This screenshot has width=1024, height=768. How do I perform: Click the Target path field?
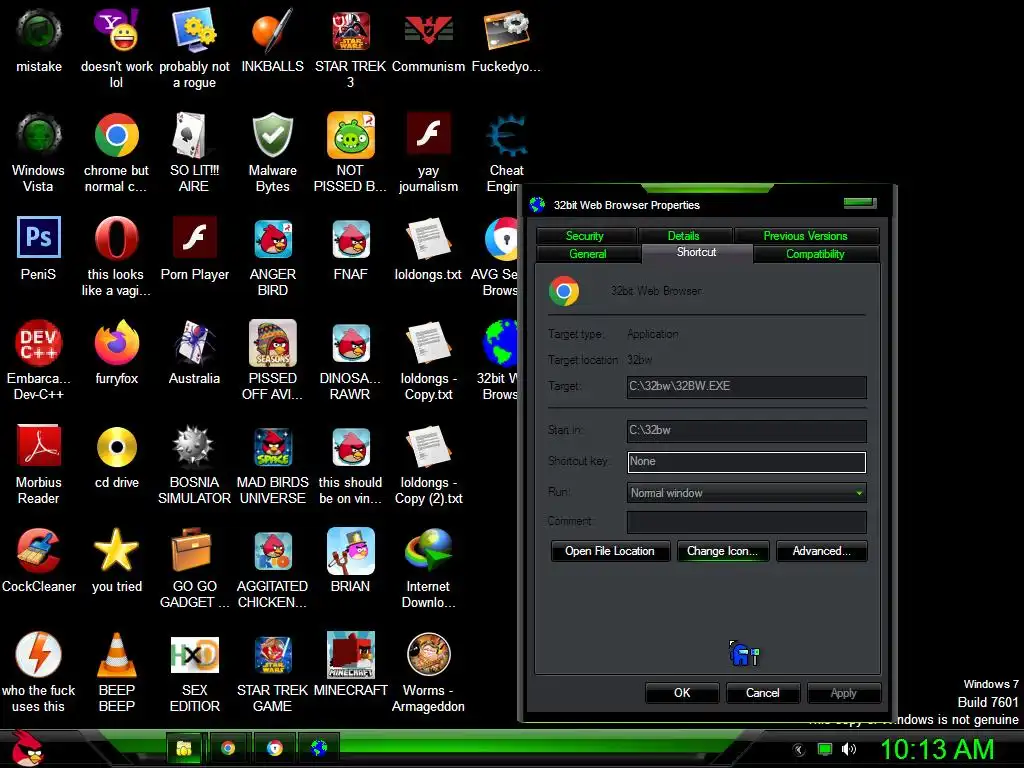(x=746, y=386)
